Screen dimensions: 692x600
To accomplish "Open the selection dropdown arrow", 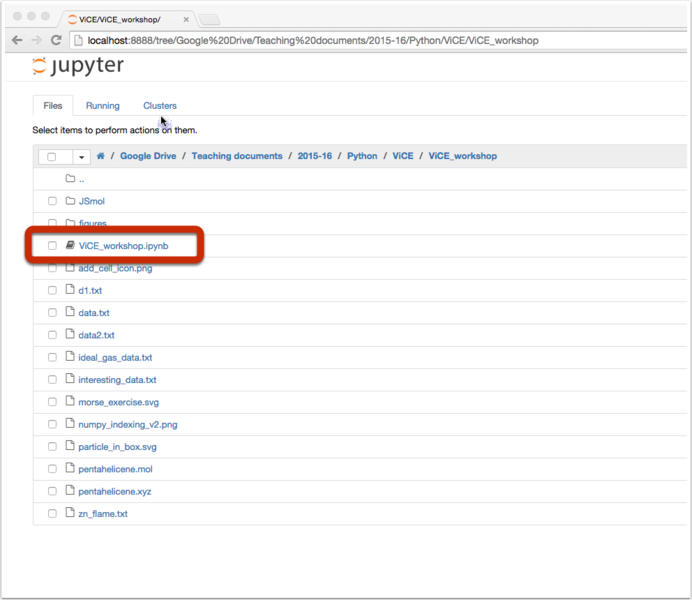I will coord(81,157).
